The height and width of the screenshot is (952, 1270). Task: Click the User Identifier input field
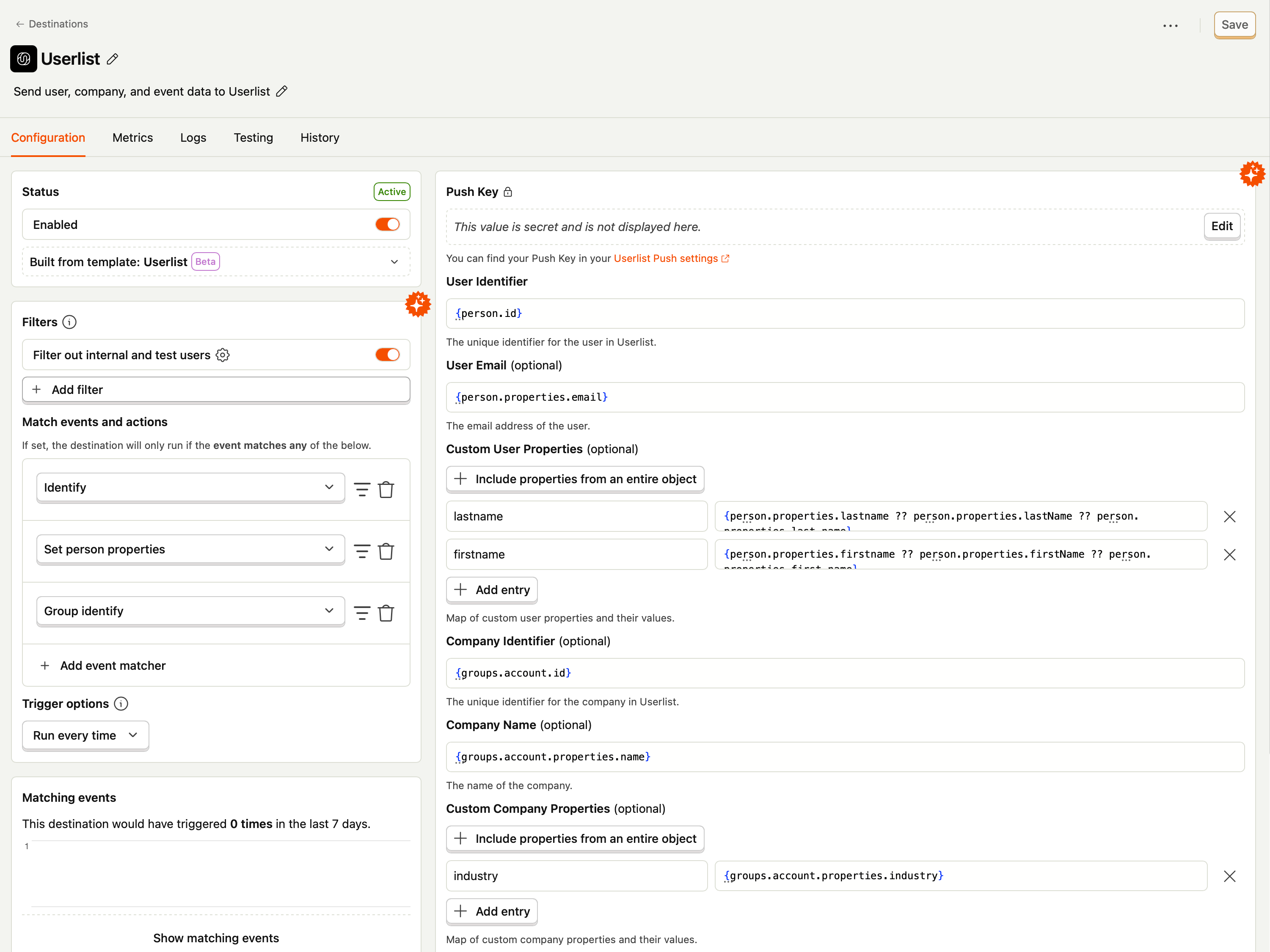[x=843, y=314]
